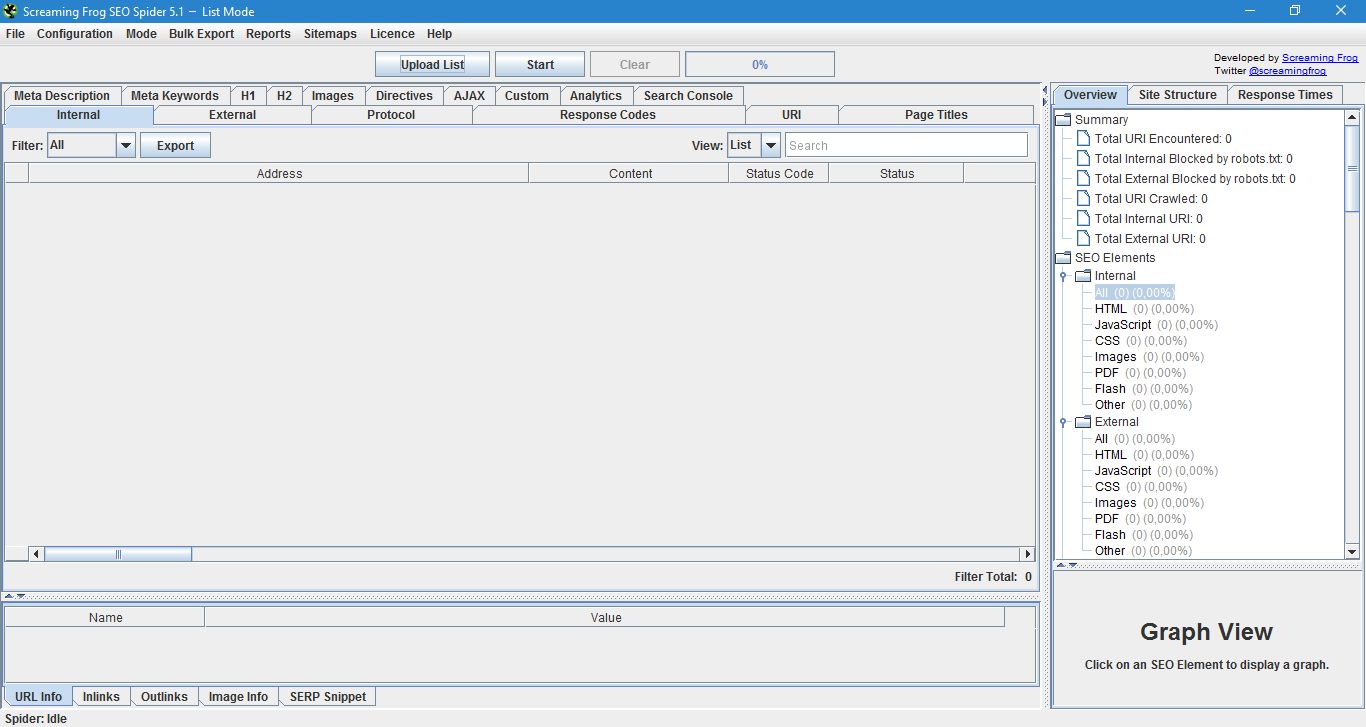The image size is (1366, 727).
Task: Select HTML under Internal in Overview tree
Action: (x=1144, y=309)
